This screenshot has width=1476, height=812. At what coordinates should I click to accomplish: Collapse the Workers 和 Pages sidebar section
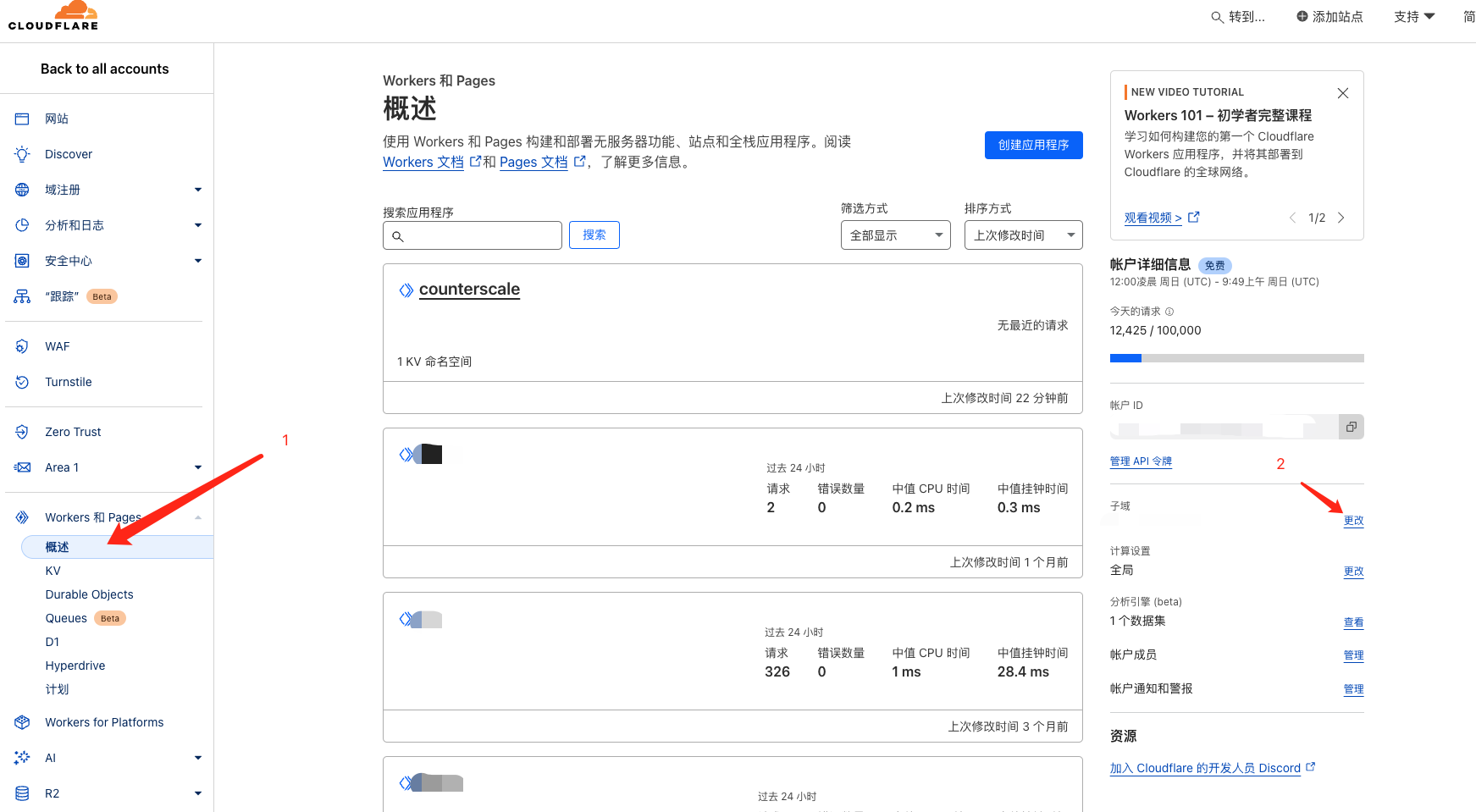pos(198,517)
